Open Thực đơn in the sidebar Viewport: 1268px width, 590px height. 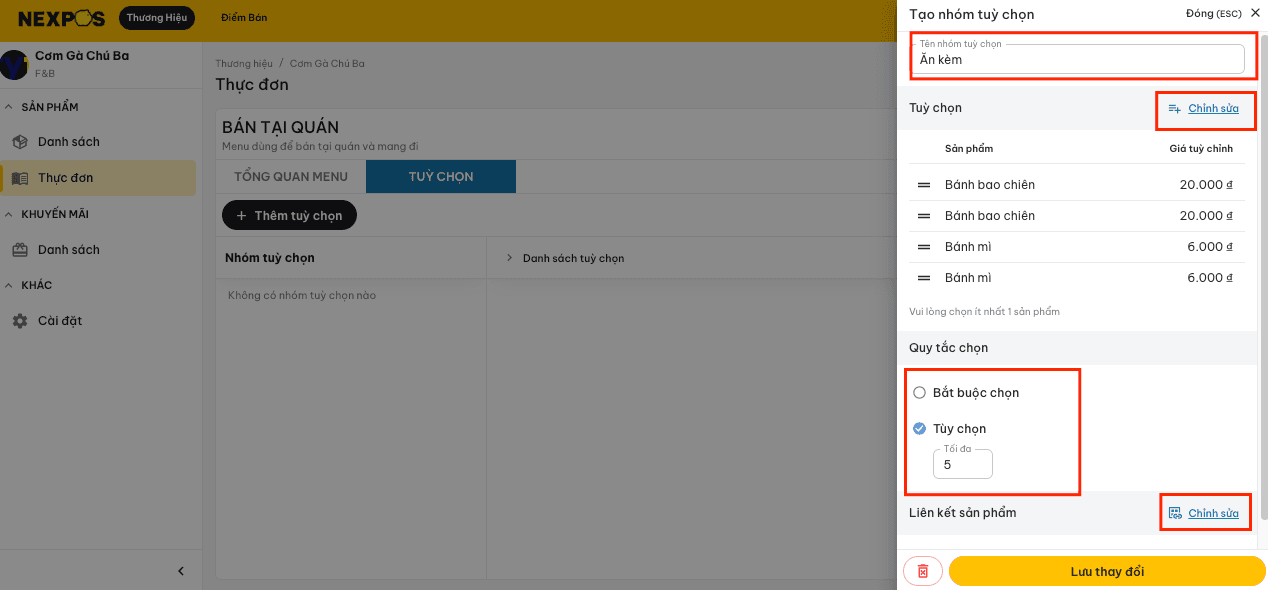pyautogui.click(x=98, y=178)
